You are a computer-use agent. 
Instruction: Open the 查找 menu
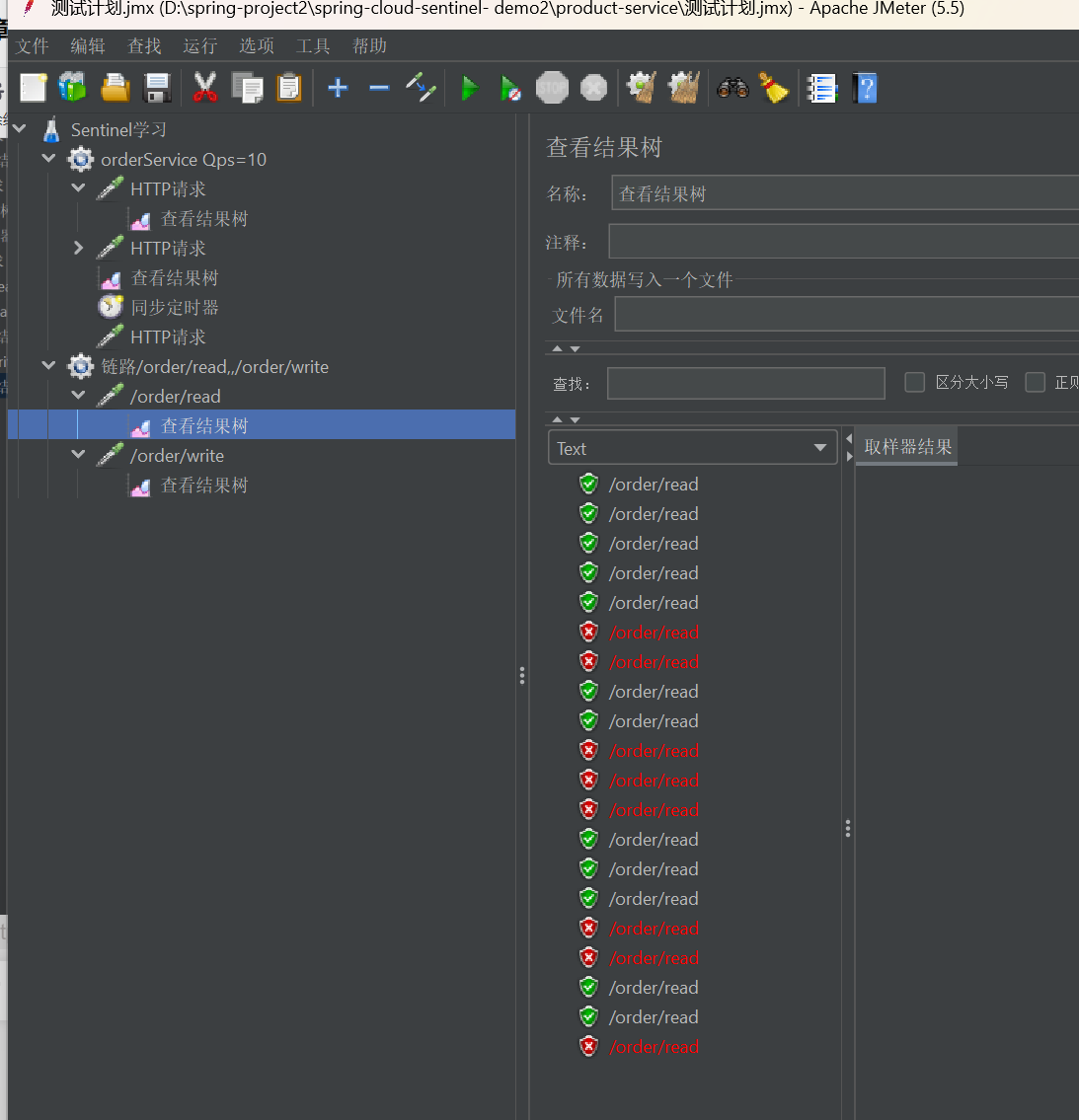click(144, 46)
